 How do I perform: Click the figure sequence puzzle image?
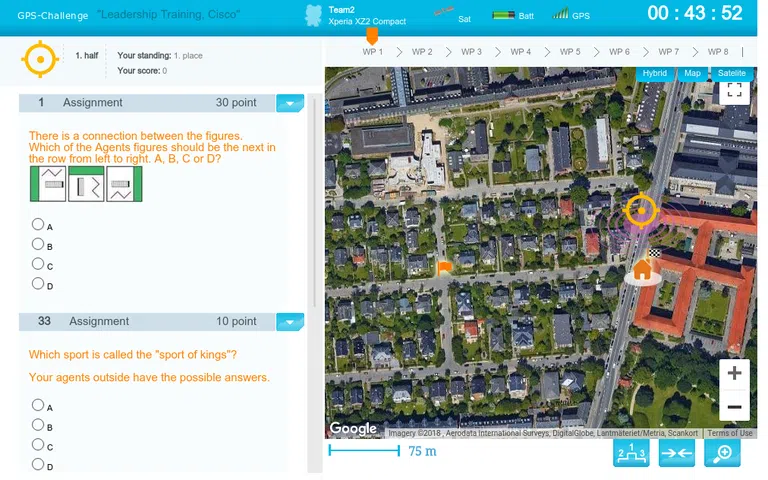tap(85, 185)
